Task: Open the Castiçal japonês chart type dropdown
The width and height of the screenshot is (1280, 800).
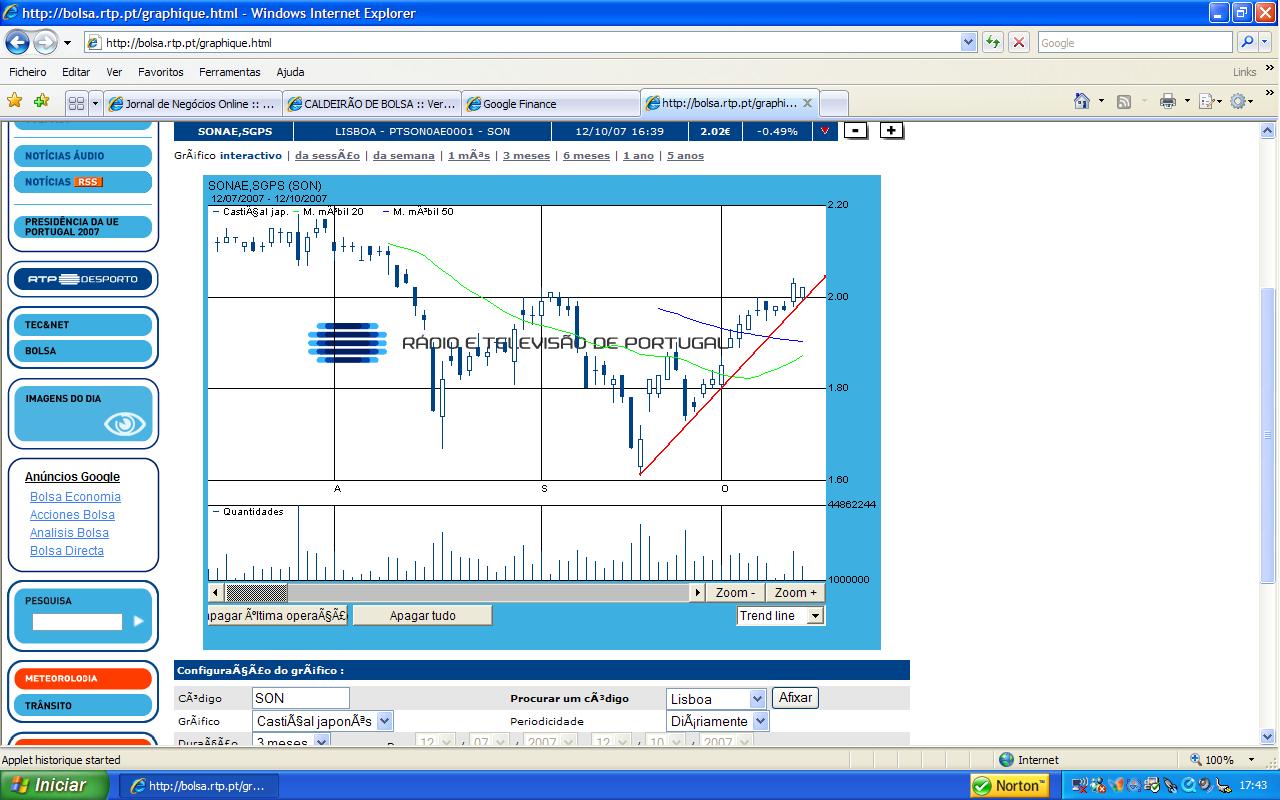Action: (385, 721)
